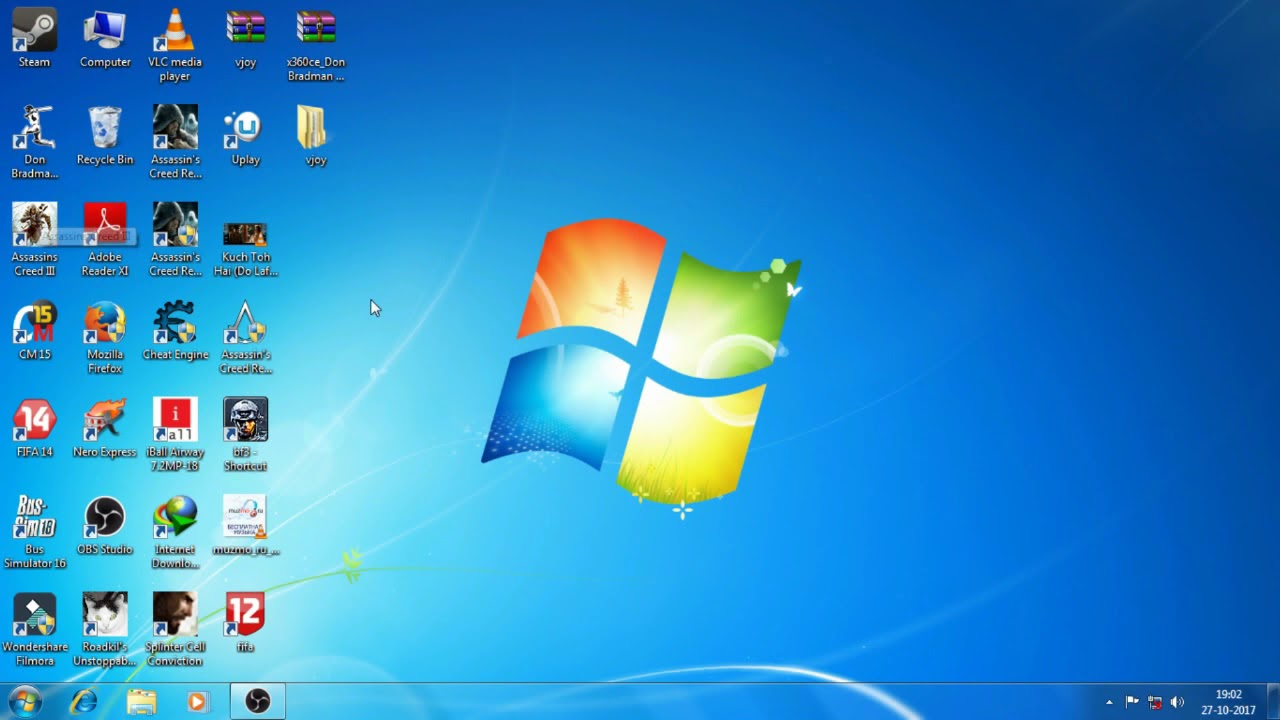Open the volume speaker tray icon

[x=1177, y=702]
